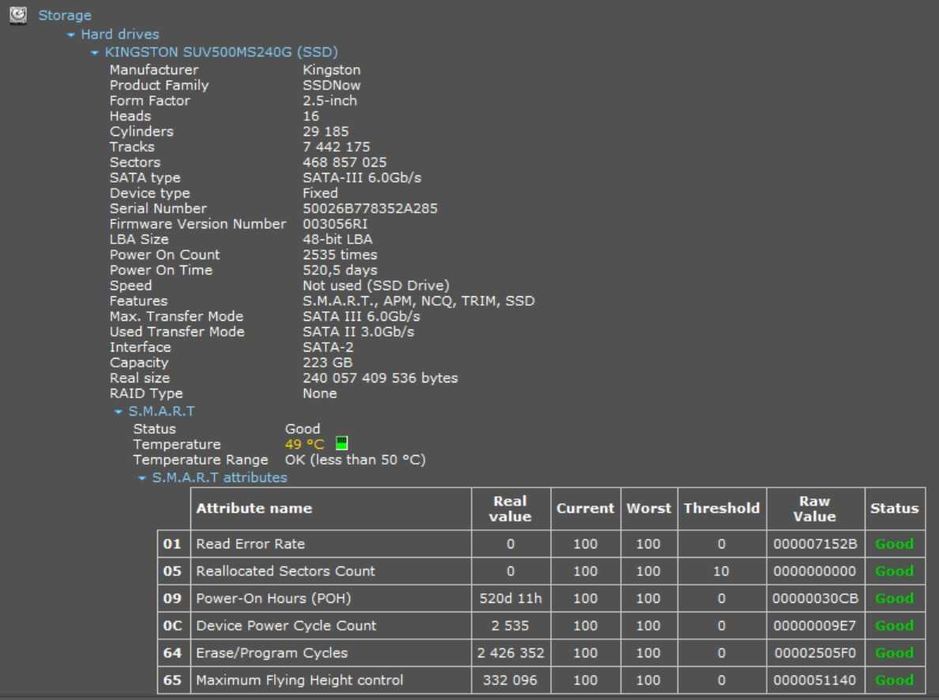Click the Status column header
The width and height of the screenshot is (939, 700).
tap(895, 508)
